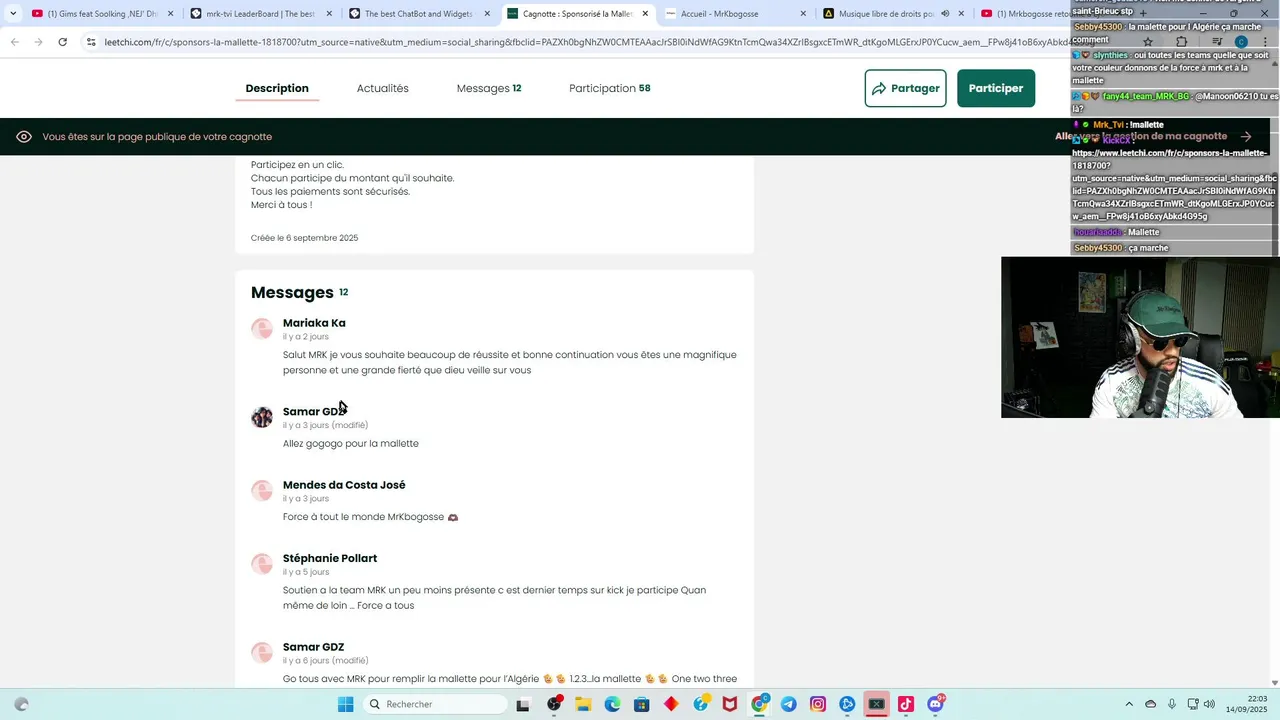The image size is (1280, 720).
Task: Click the Partager share button
Action: [x=905, y=88]
